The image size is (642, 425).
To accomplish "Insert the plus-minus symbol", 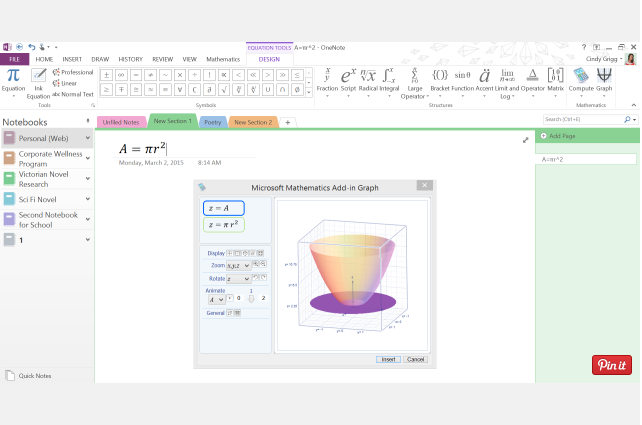I will tap(106, 75).
